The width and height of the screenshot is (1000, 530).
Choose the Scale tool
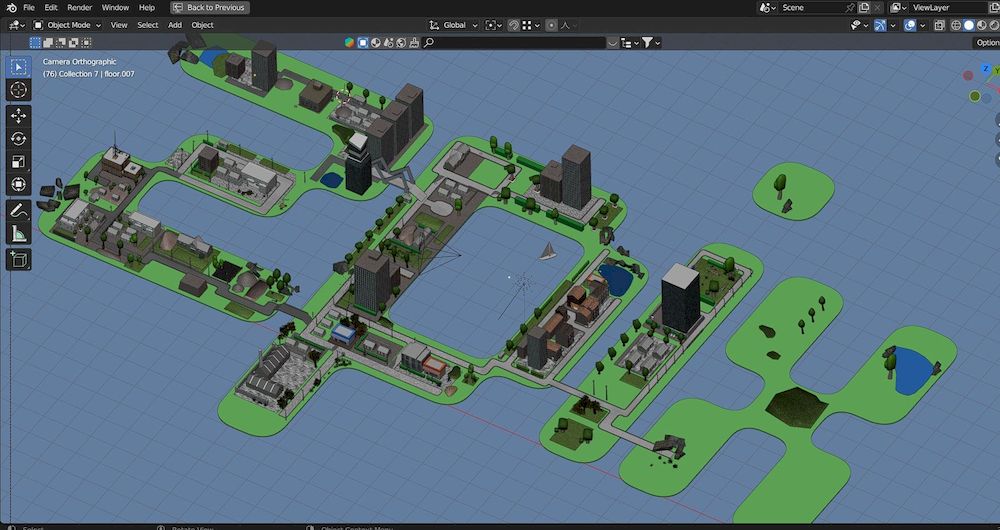coord(19,162)
